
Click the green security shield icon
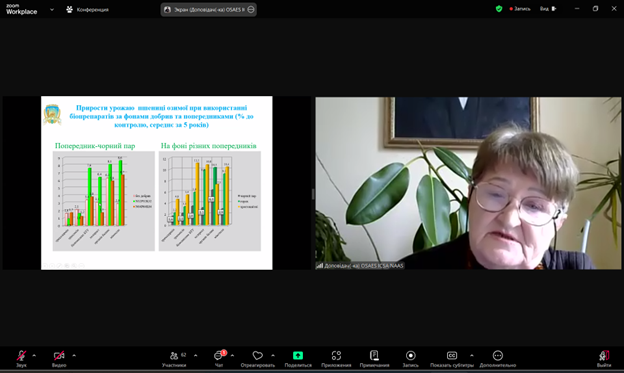coord(499,9)
